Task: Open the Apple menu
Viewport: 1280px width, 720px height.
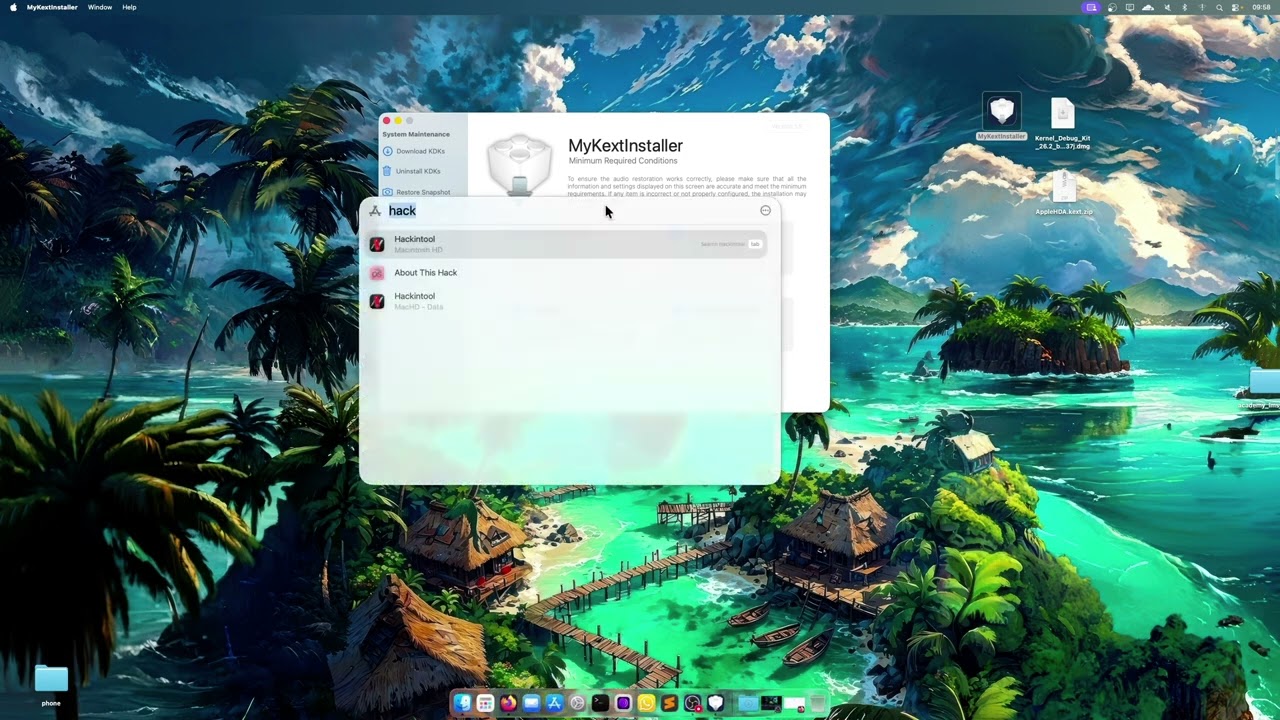Action: point(14,7)
